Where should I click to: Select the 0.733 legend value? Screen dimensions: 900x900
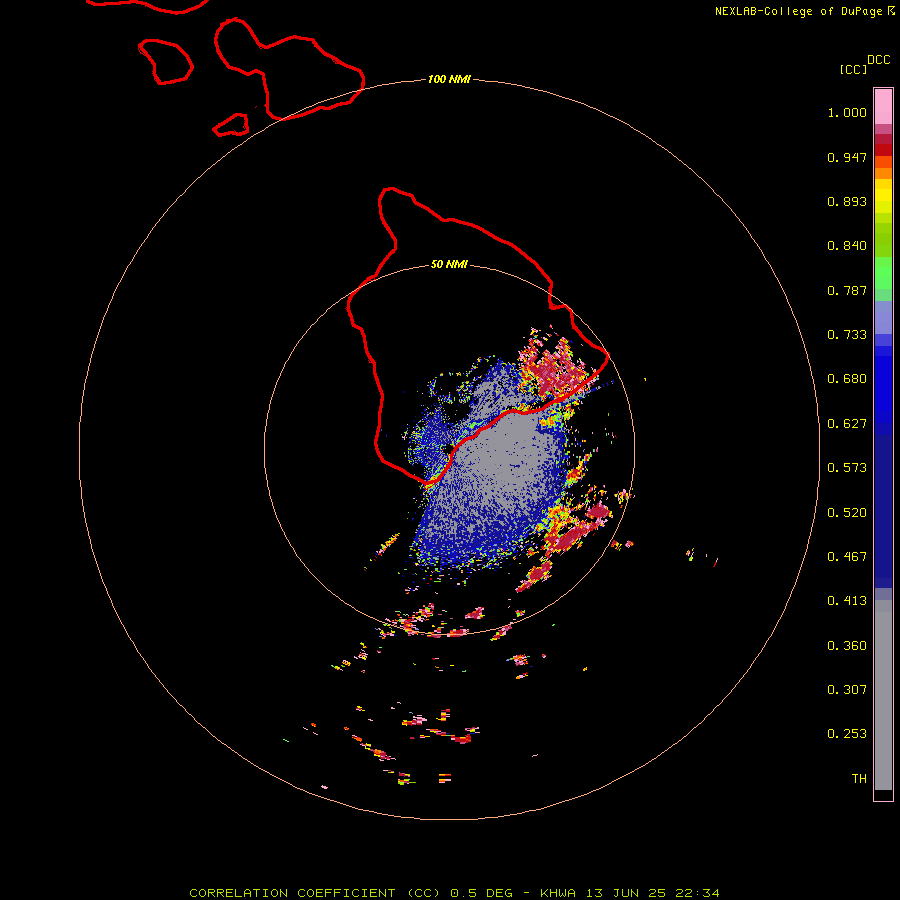847,335
